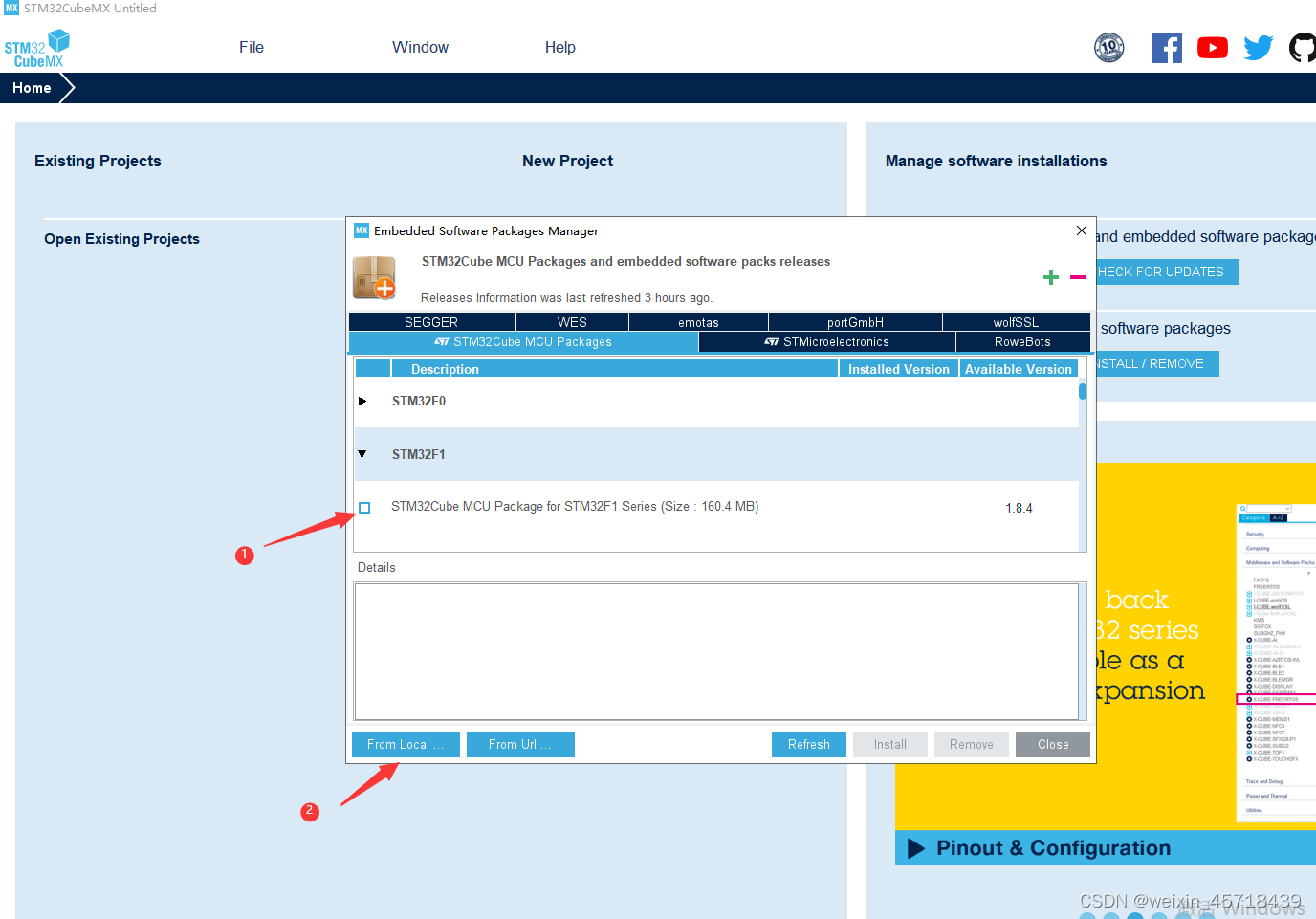Click the Close button in dialog
The height and width of the screenshot is (919, 1316).
(x=1053, y=744)
